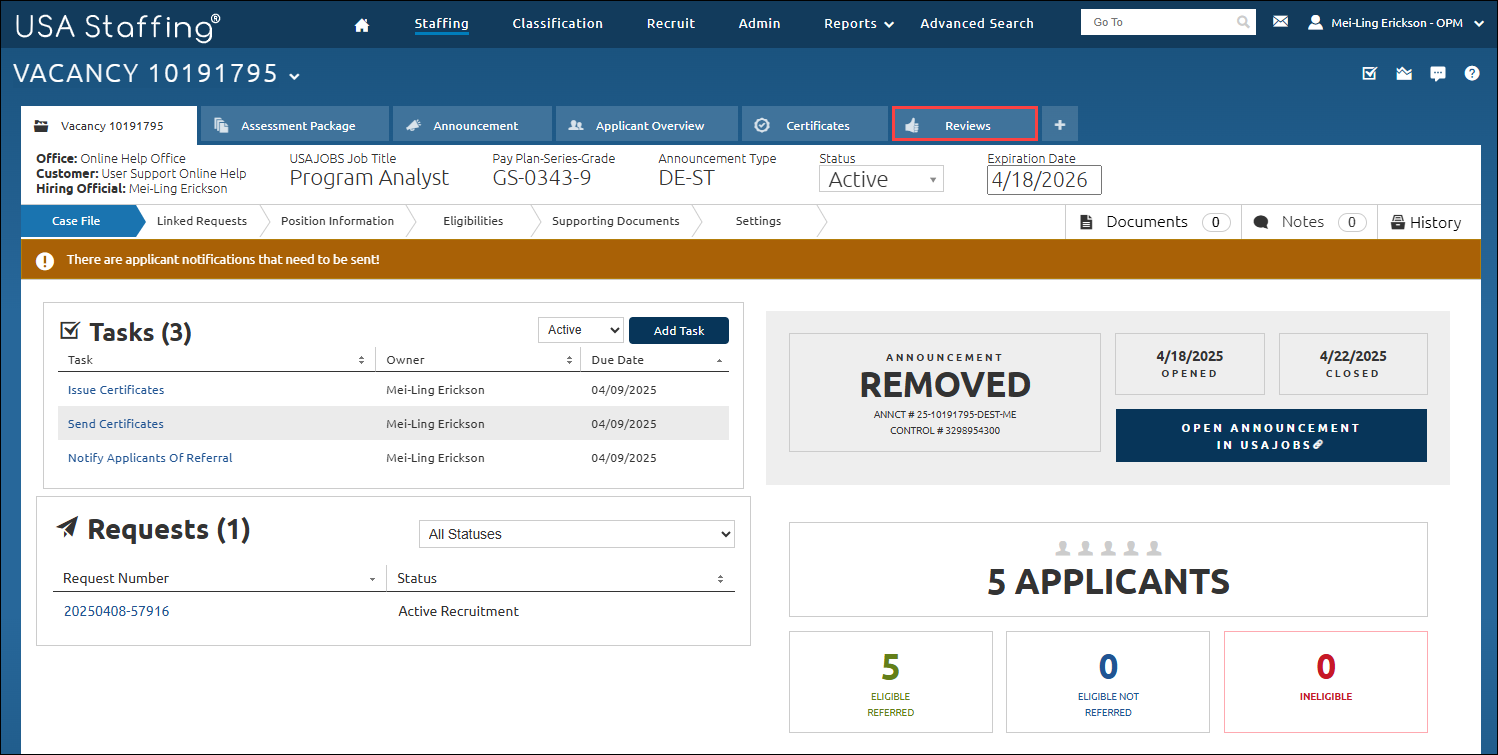Open the help question mark icon
Screen dimensions: 1498x755
(1472, 73)
